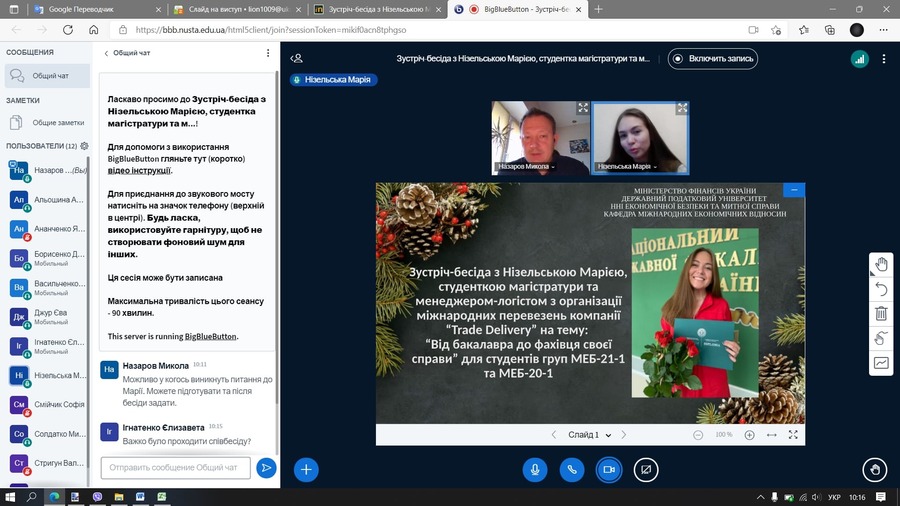The image size is (900, 506).
Task: Toggle the users list panel icon
Action: click(296, 59)
